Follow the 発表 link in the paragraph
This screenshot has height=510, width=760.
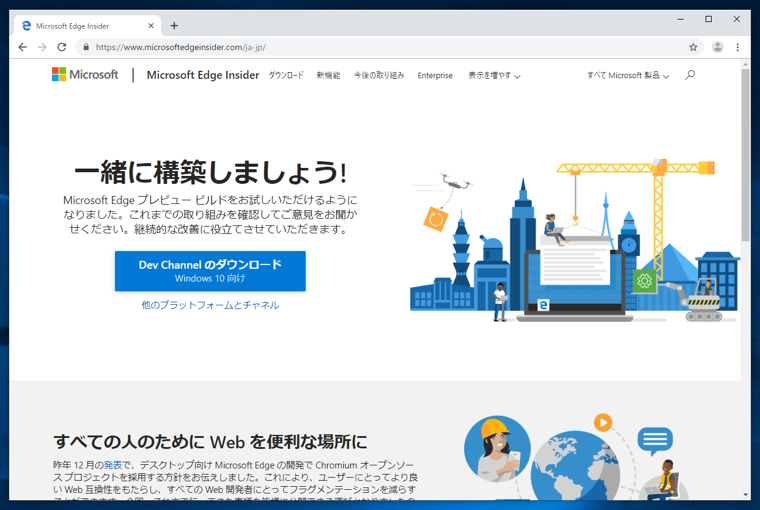(113, 465)
